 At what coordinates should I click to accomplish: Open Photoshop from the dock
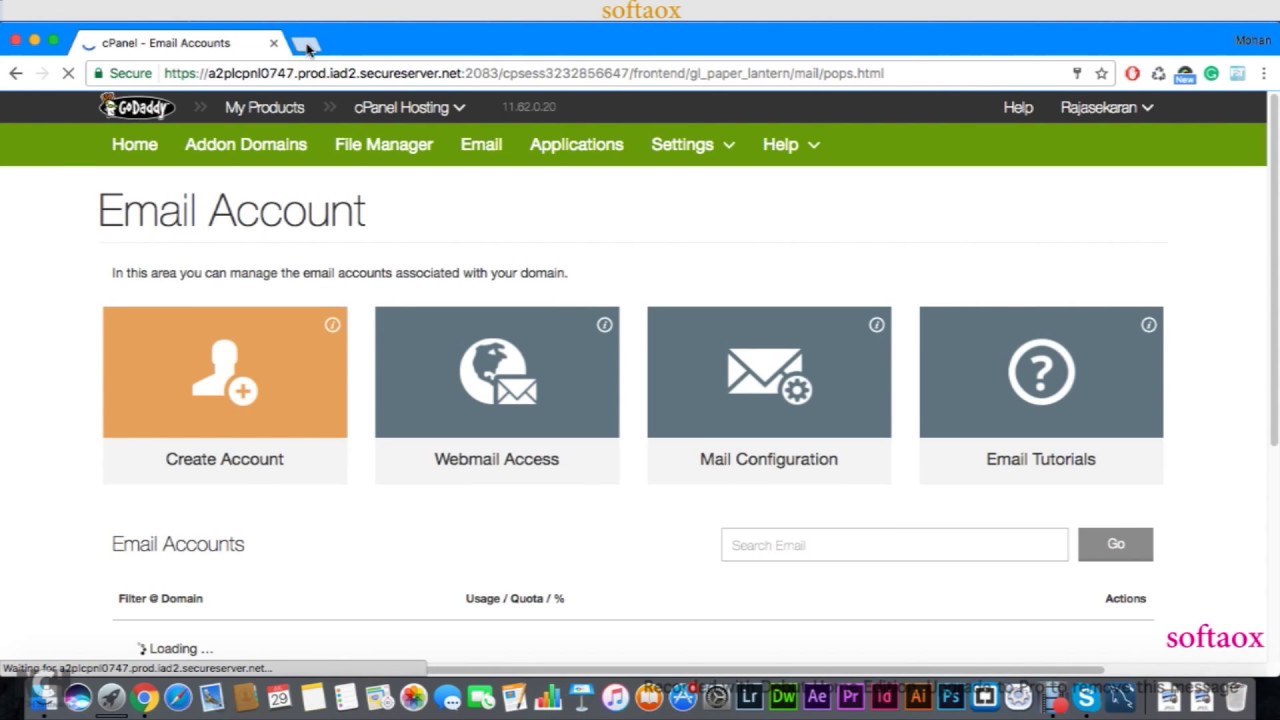(x=951, y=697)
